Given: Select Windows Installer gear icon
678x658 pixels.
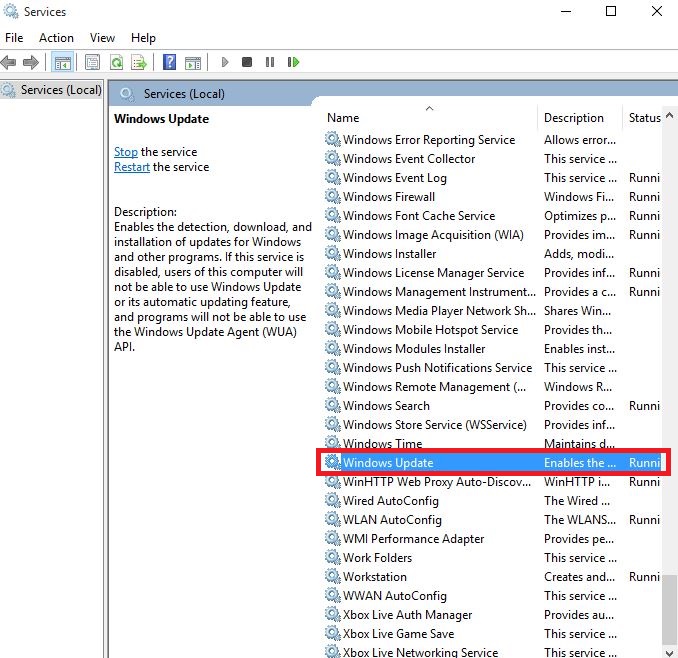Looking at the screenshot, I should click(333, 253).
